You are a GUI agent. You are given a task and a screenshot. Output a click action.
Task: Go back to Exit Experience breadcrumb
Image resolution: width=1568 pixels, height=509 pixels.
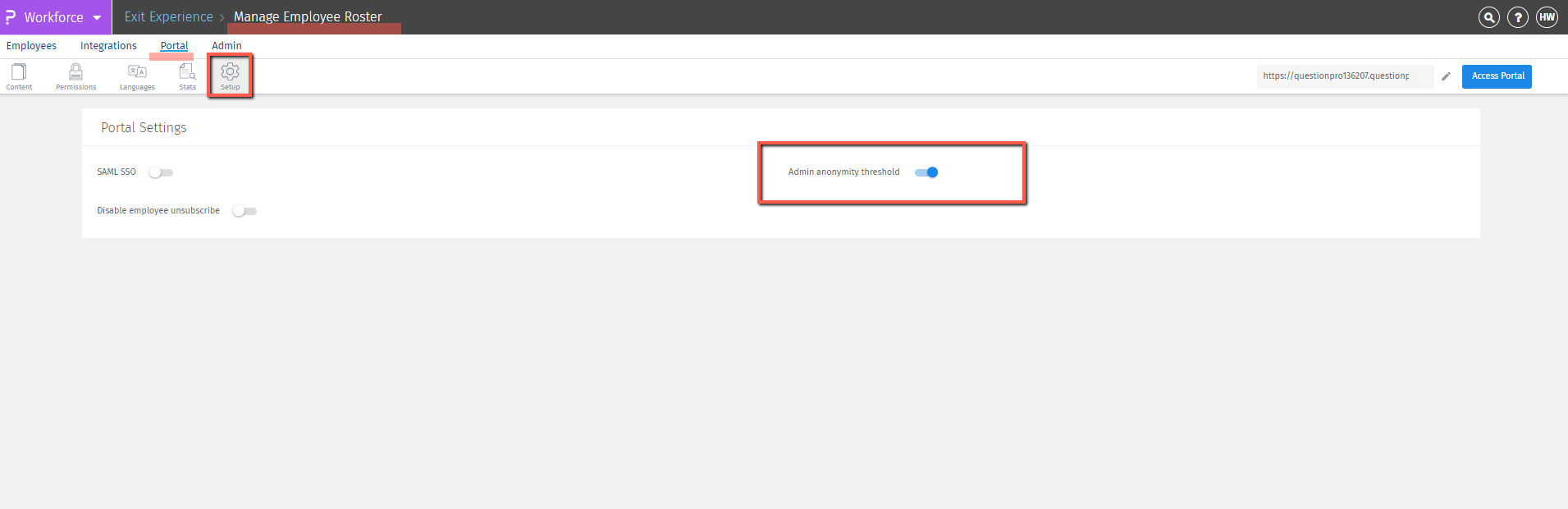pyautogui.click(x=168, y=17)
